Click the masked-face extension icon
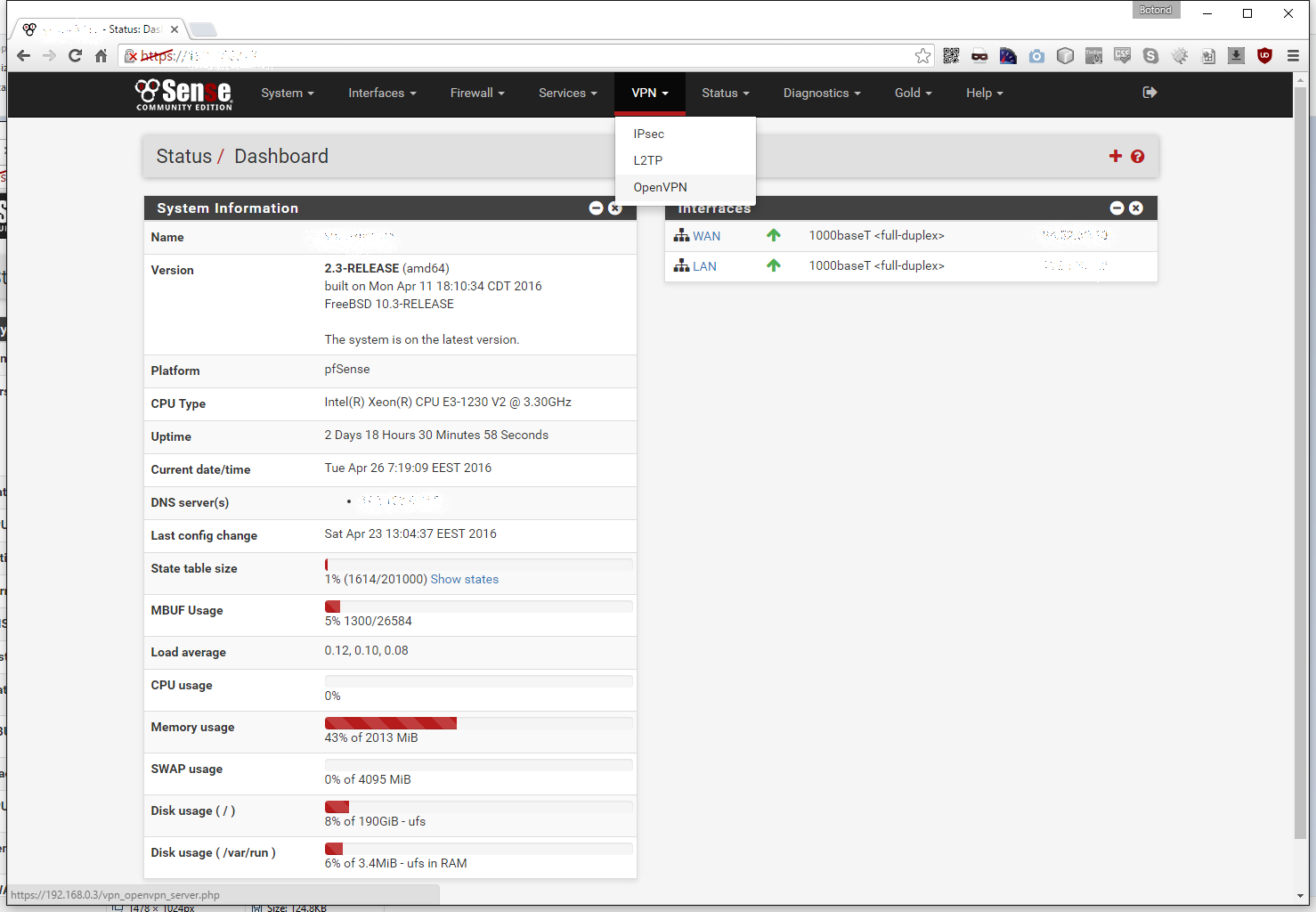The height and width of the screenshot is (912, 1316). pyautogui.click(x=979, y=56)
